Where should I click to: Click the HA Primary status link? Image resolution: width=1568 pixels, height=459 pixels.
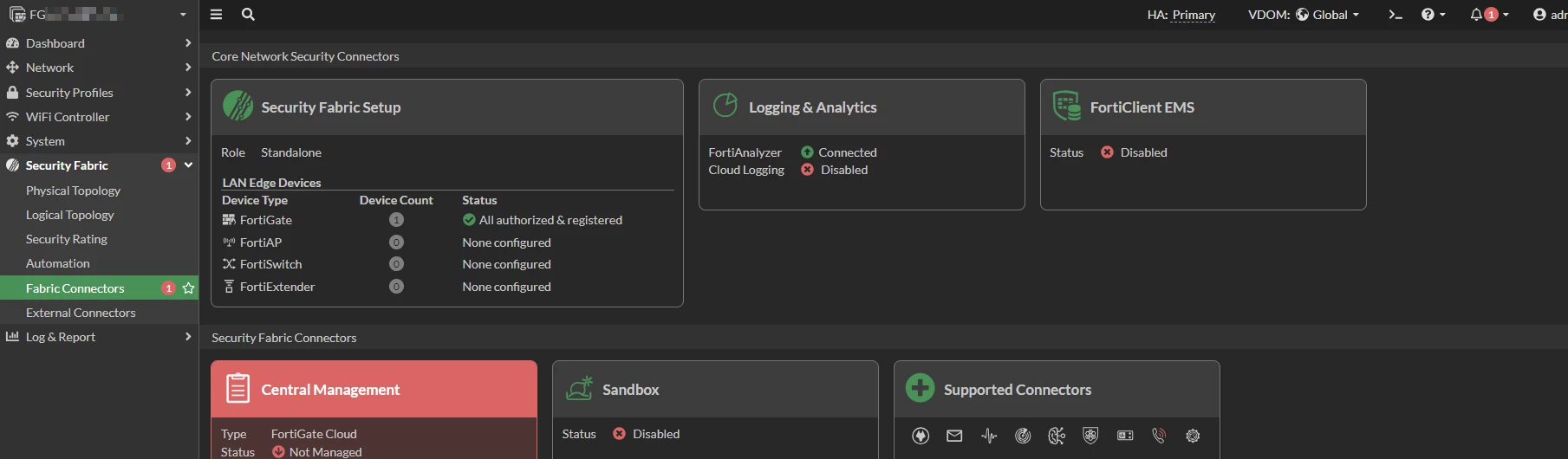tap(1194, 15)
